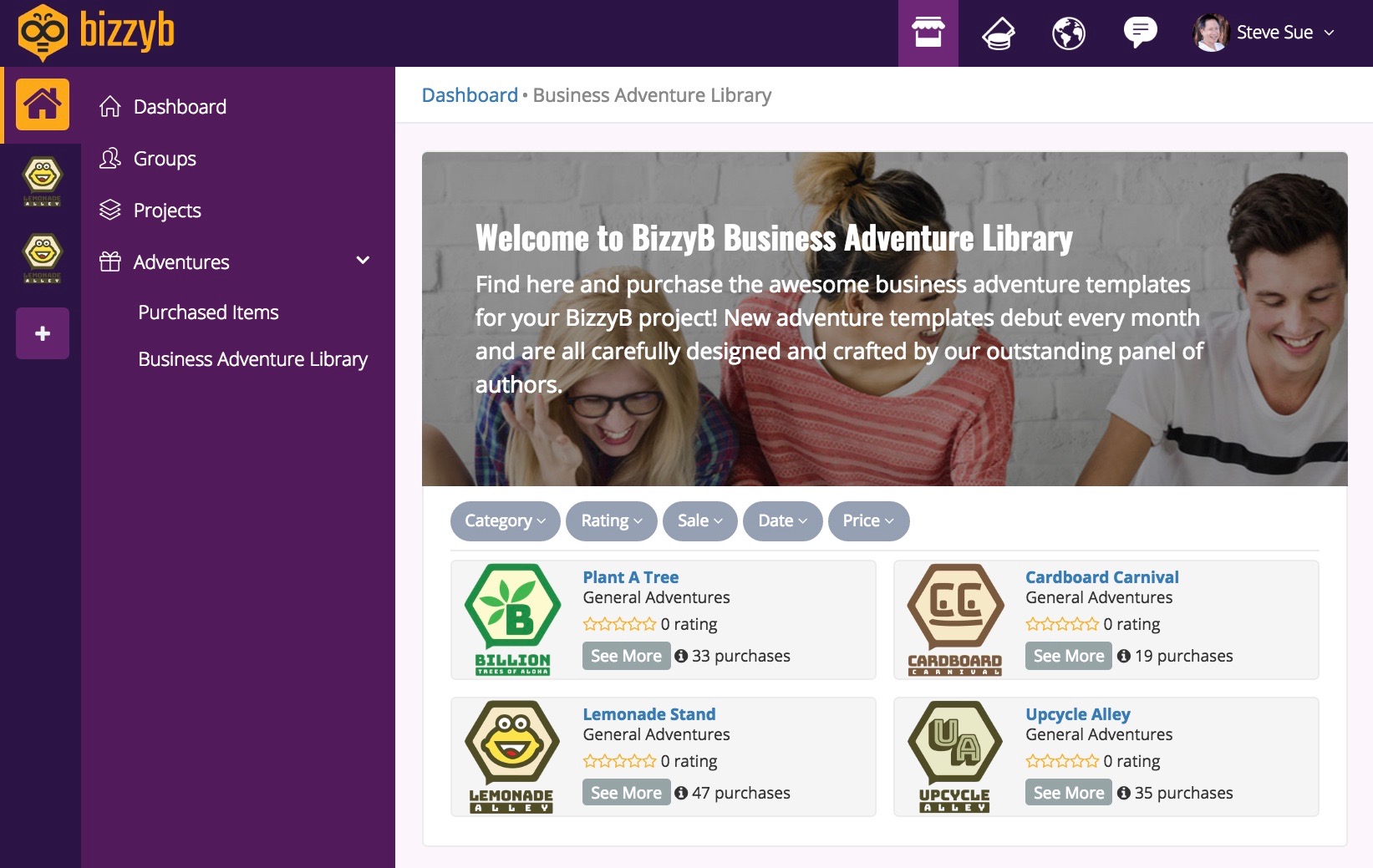1373x868 pixels.
Task: Click the Dashboard house icon in menu
Action: click(x=110, y=106)
